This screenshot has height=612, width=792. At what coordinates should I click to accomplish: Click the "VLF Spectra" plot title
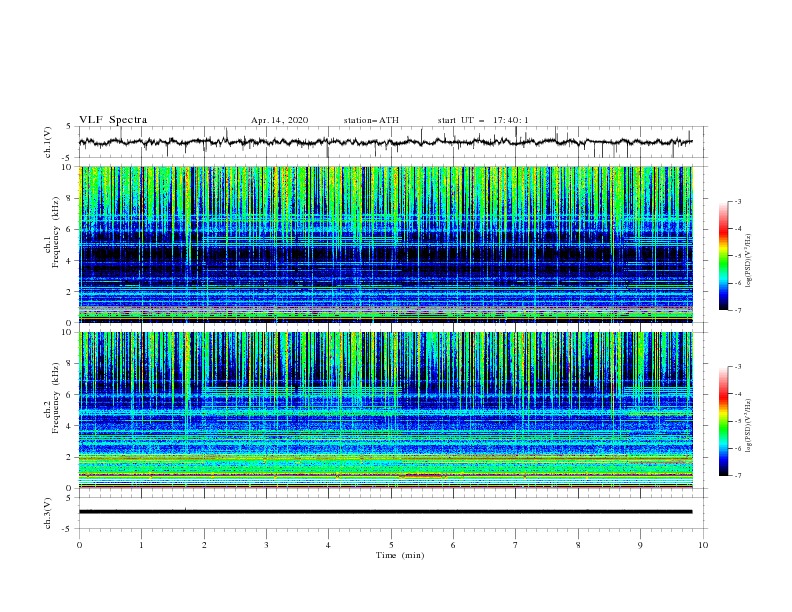coord(113,120)
